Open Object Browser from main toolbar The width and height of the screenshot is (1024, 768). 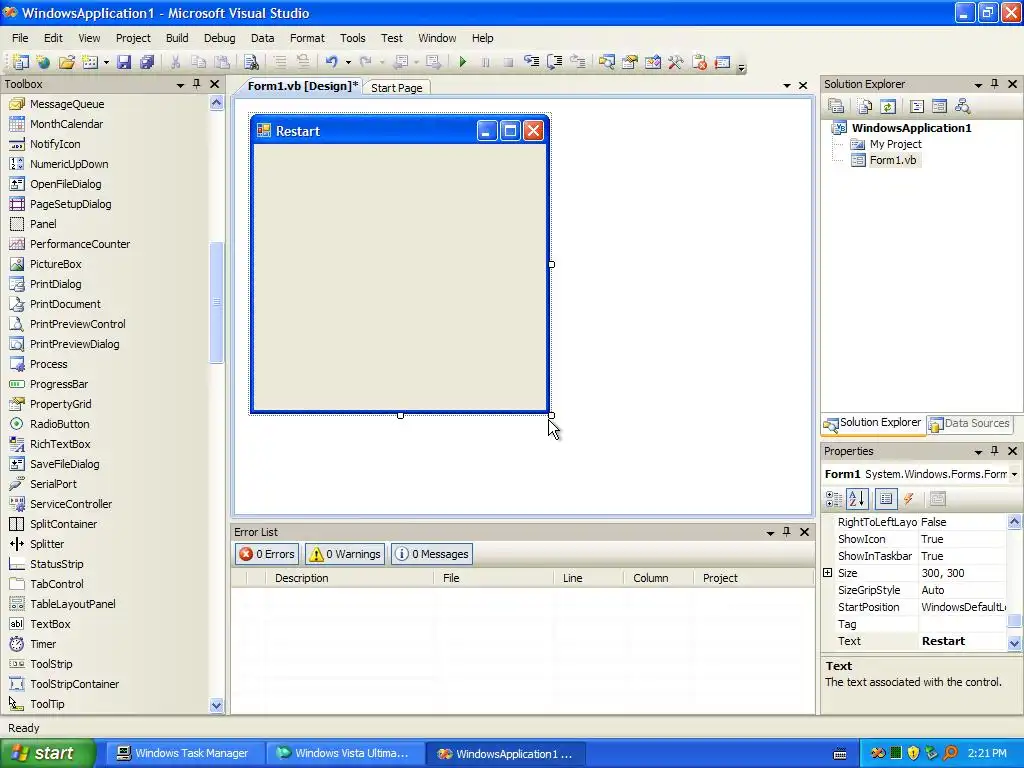point(652,62)
